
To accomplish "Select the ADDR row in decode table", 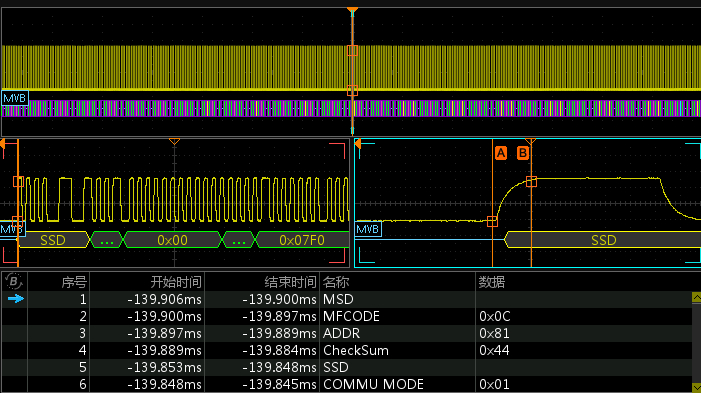I will click(346, 334).
